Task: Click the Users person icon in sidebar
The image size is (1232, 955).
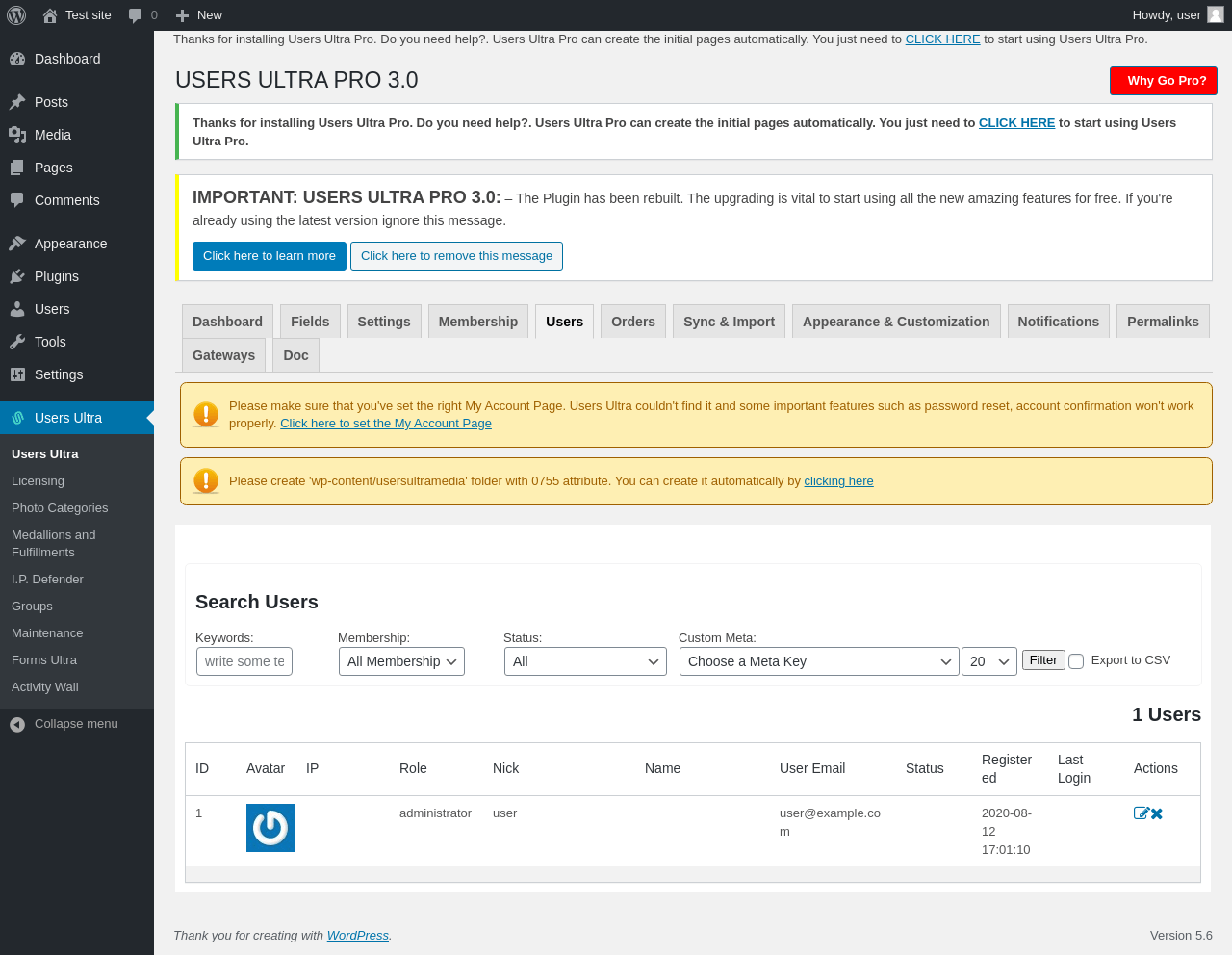Action: coord(17,309)
